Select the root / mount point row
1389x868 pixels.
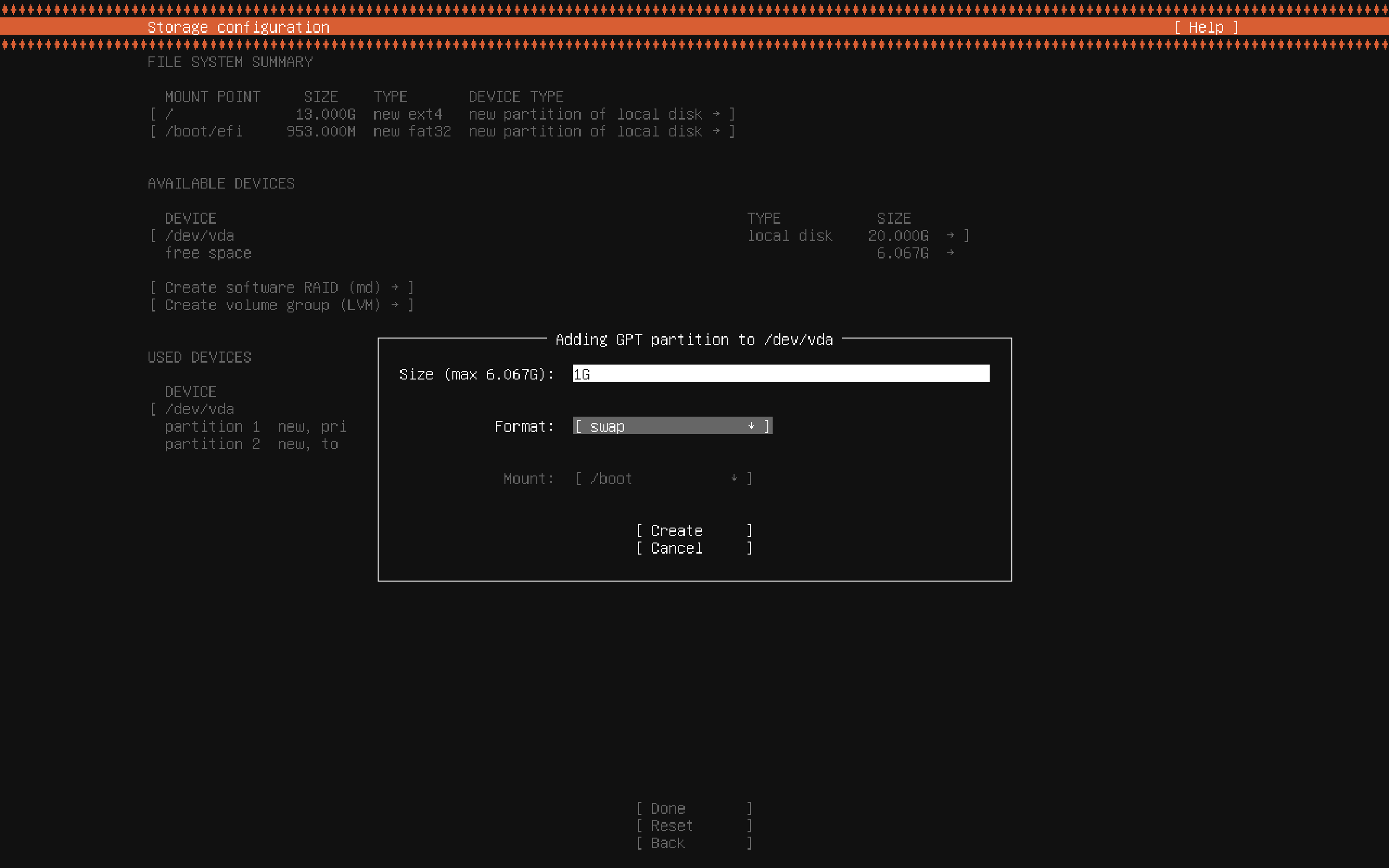442,114
